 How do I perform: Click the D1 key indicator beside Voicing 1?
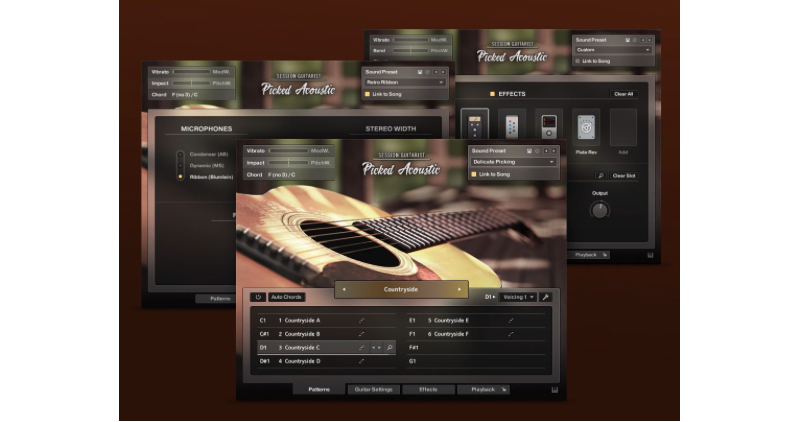point(490,297)
